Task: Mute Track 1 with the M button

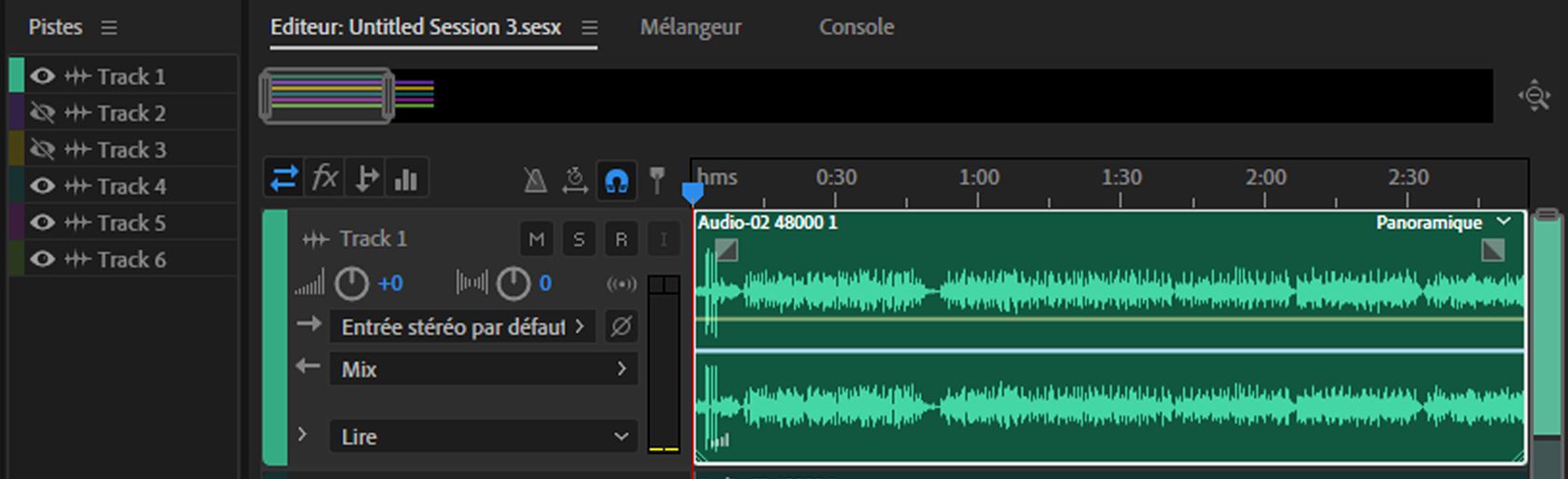Action: tap(536, 239)
